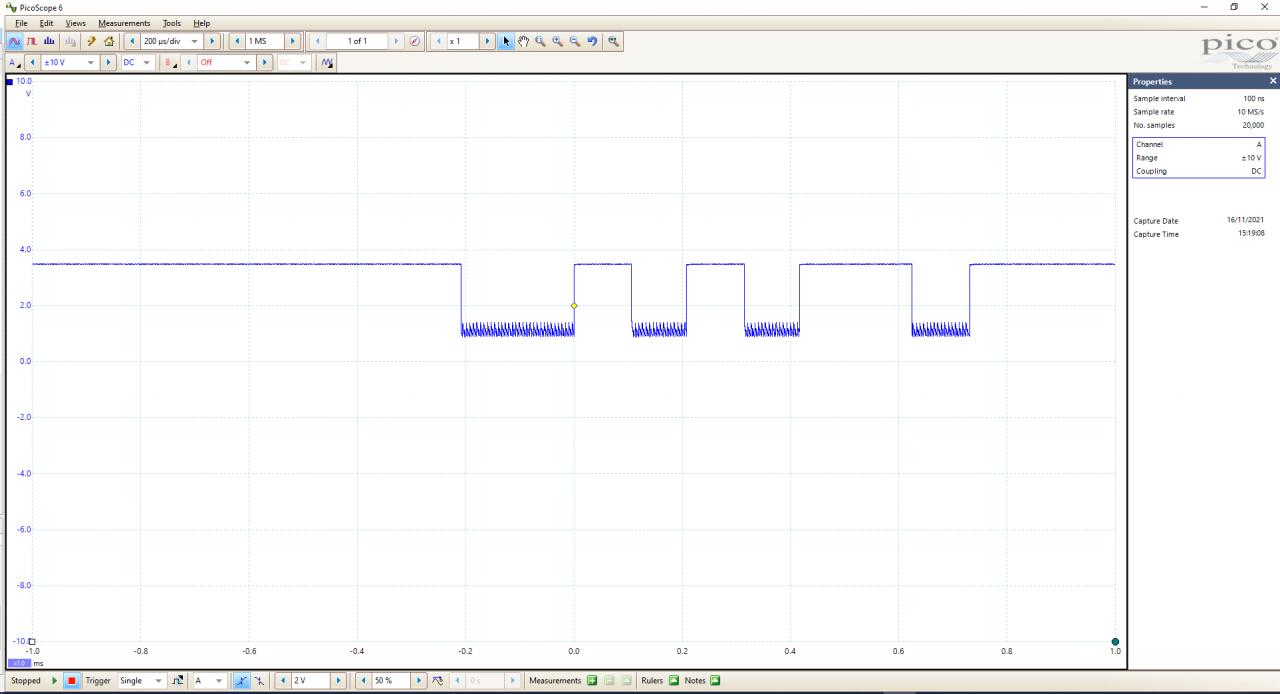Image resolution: width=1280 pixels, height=694 pixels.
Task: Open the Edit menu
Action: pos(46,23)
